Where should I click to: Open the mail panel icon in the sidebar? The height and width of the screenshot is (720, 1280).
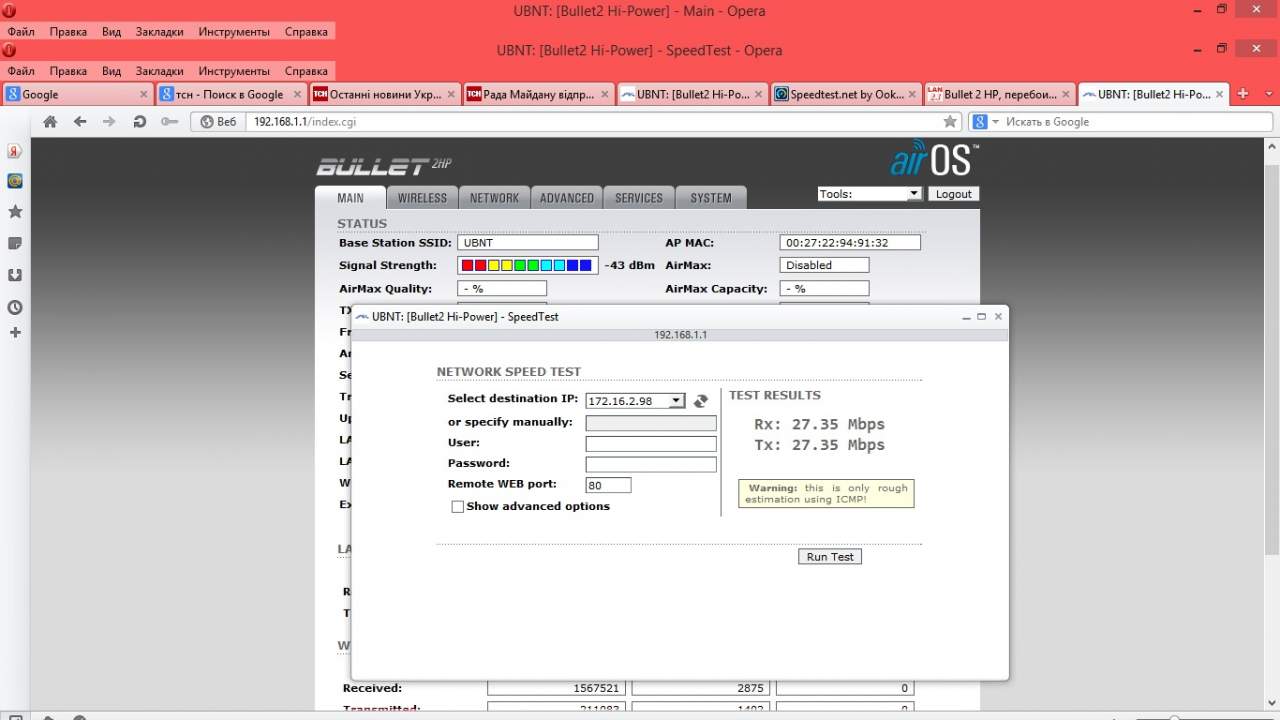coord(15,181)
